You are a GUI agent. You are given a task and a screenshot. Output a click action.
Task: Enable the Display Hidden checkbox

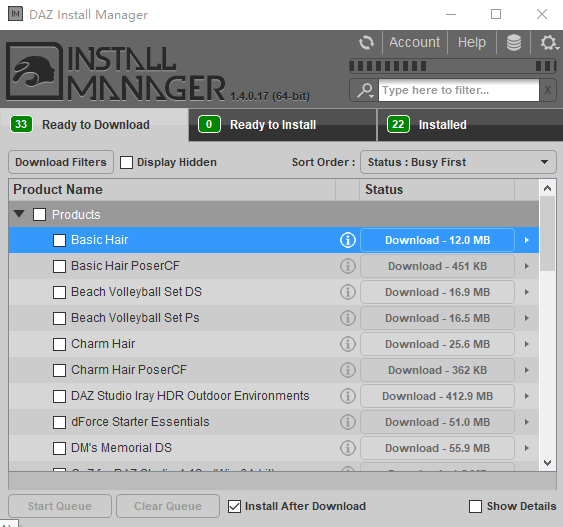[126, 162]
